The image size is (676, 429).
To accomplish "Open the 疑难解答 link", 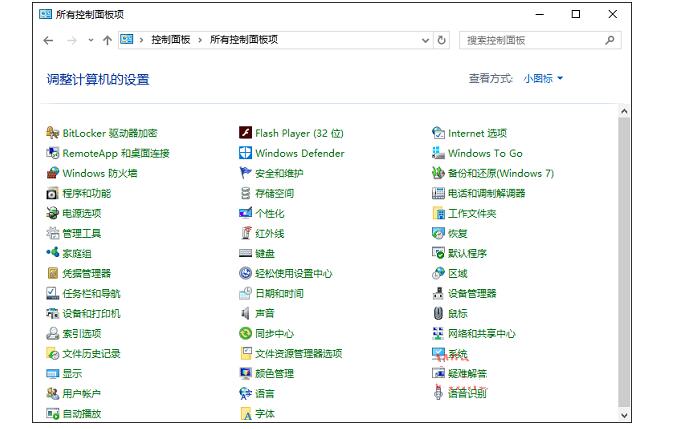I will click(x=467, y=373).
